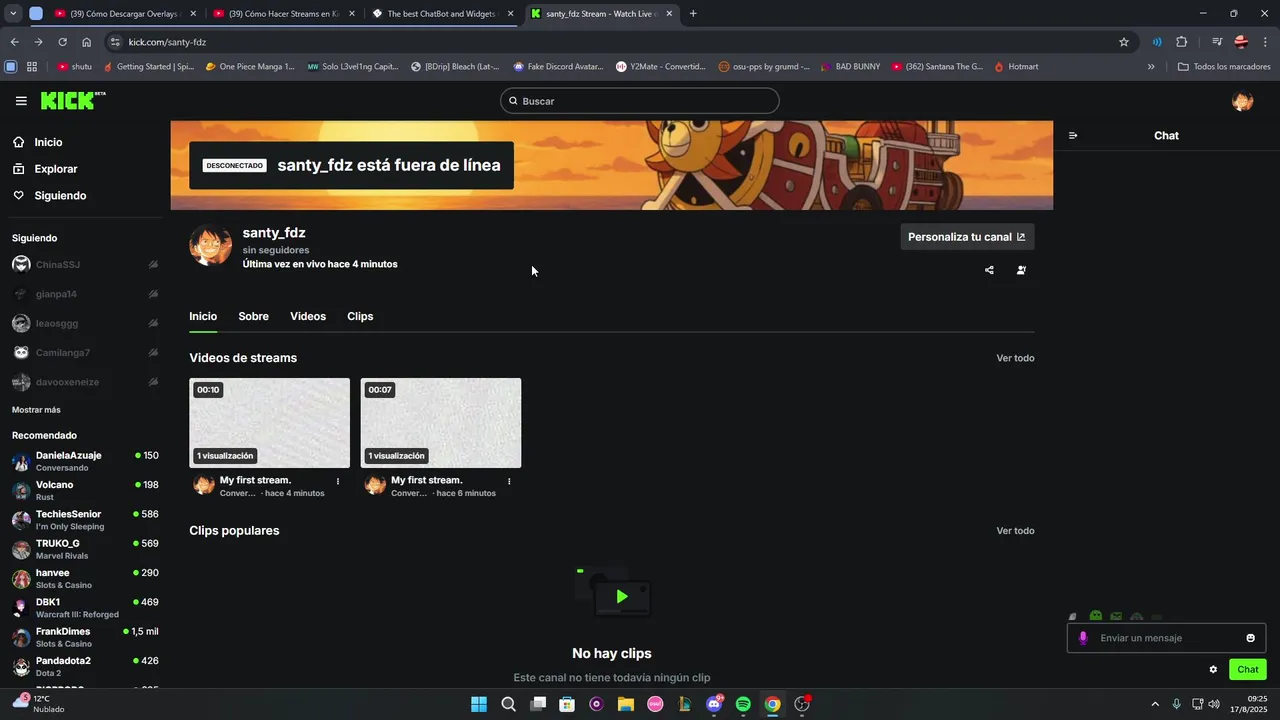This screenshot has height=720, width=1280.
Task: Open Spotify from the taskbar
Action: 743,704
